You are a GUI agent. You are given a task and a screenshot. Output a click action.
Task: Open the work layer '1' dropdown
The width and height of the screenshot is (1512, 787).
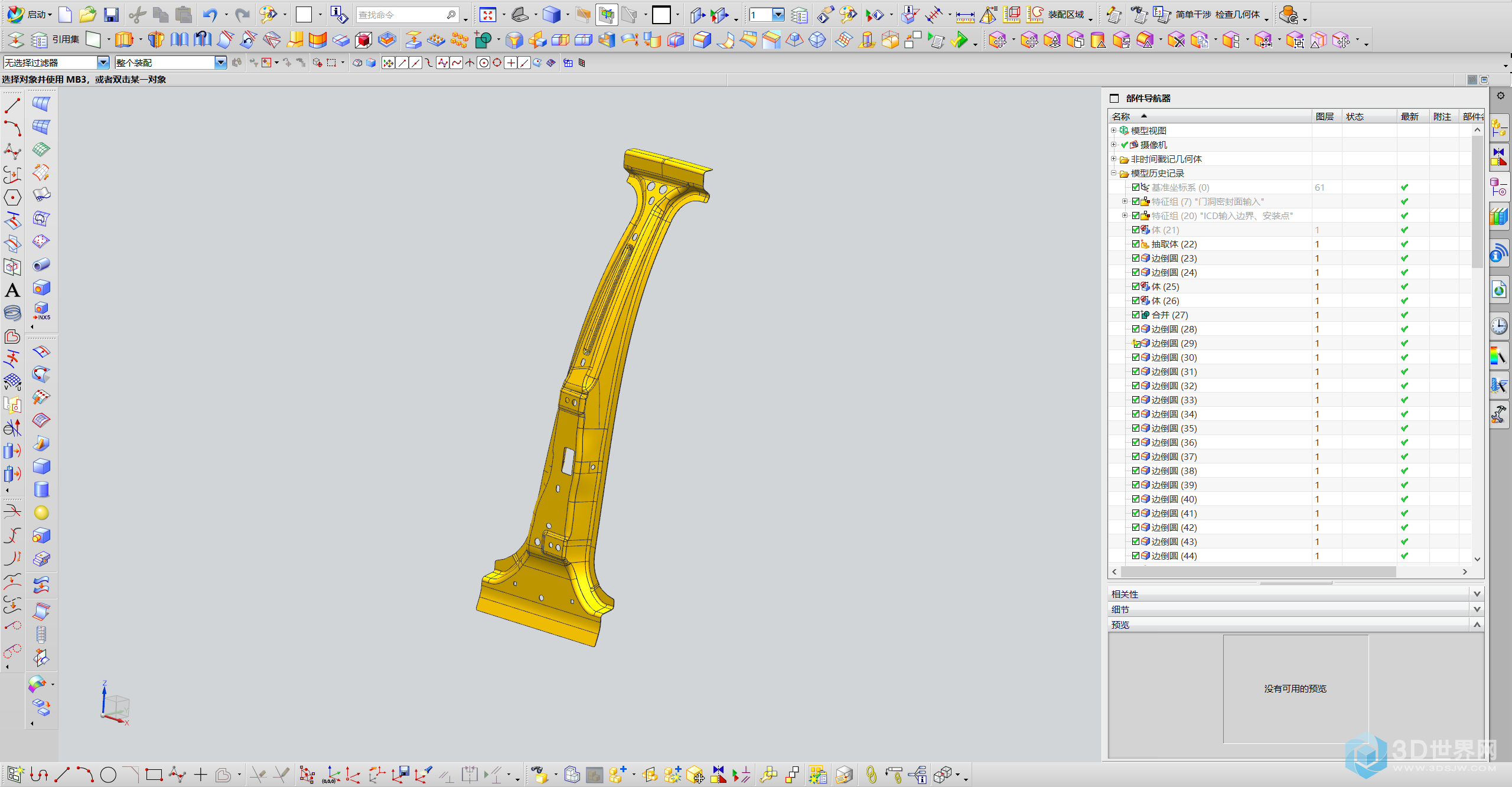778,15
